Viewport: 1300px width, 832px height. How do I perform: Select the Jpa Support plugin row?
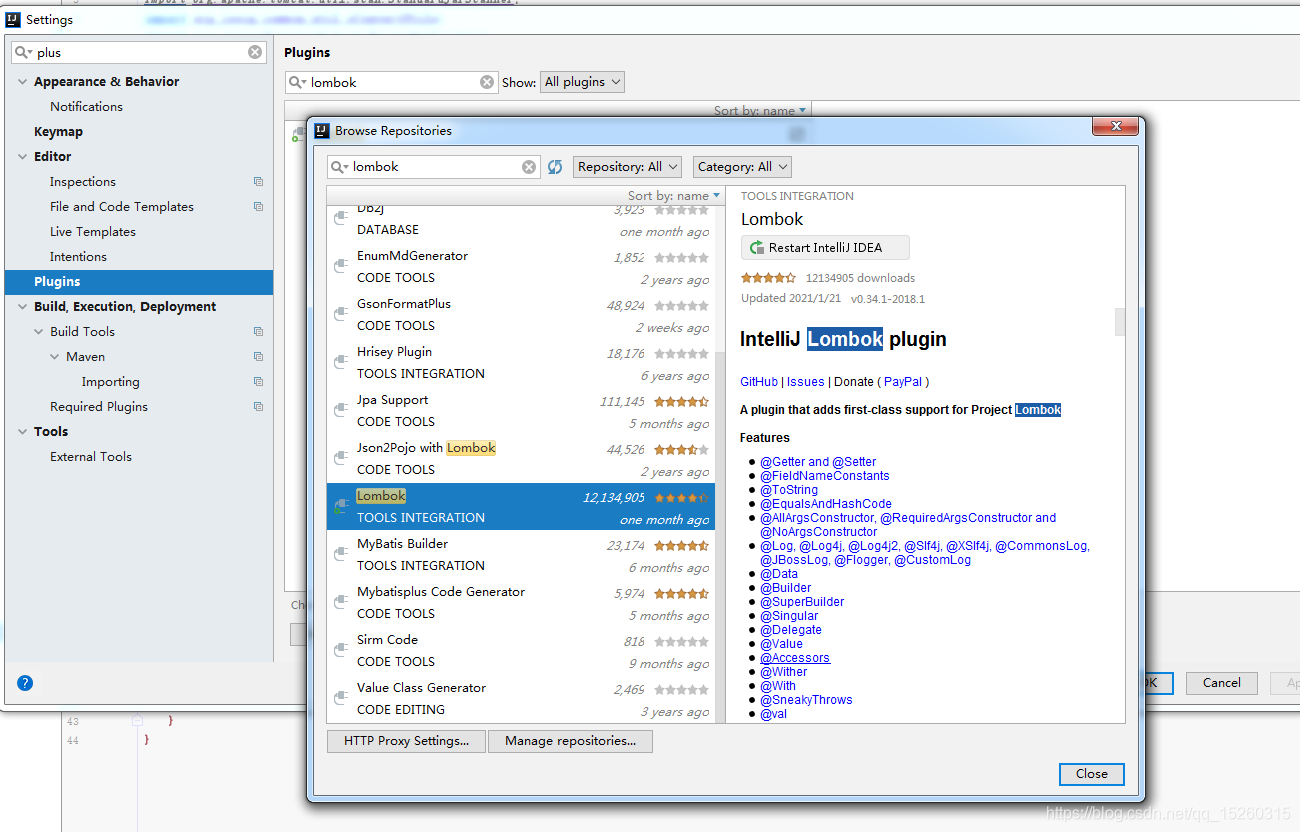click(x=521, y=411)
